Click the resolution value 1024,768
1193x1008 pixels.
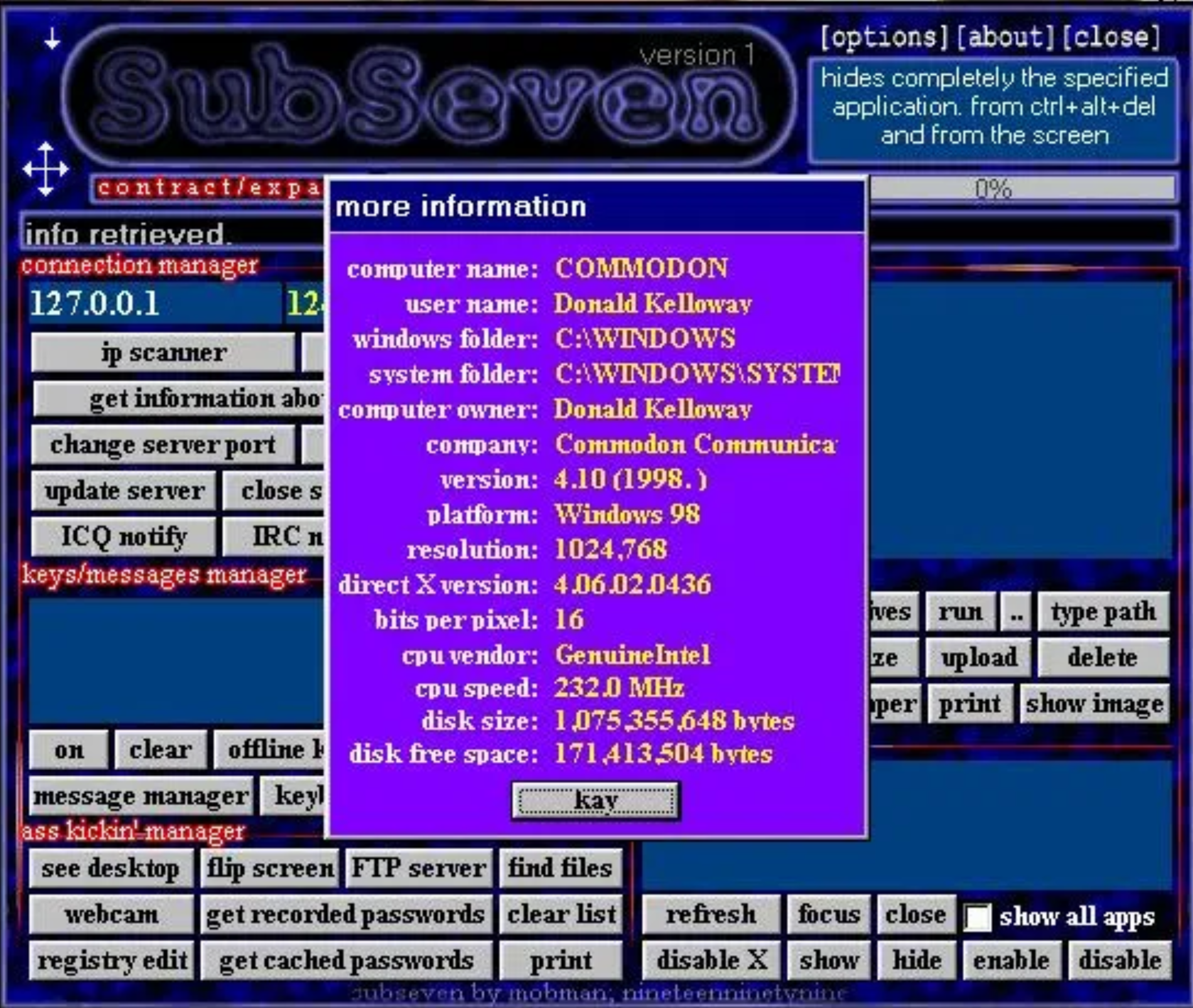tap(611, 550)
